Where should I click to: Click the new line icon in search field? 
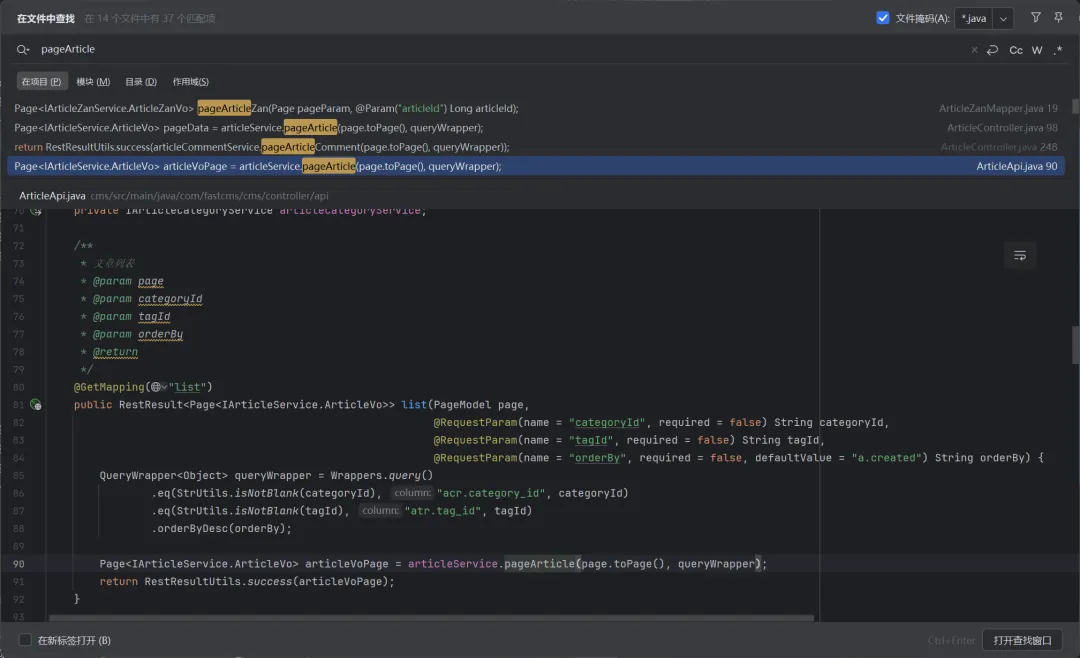coord(992,50)
